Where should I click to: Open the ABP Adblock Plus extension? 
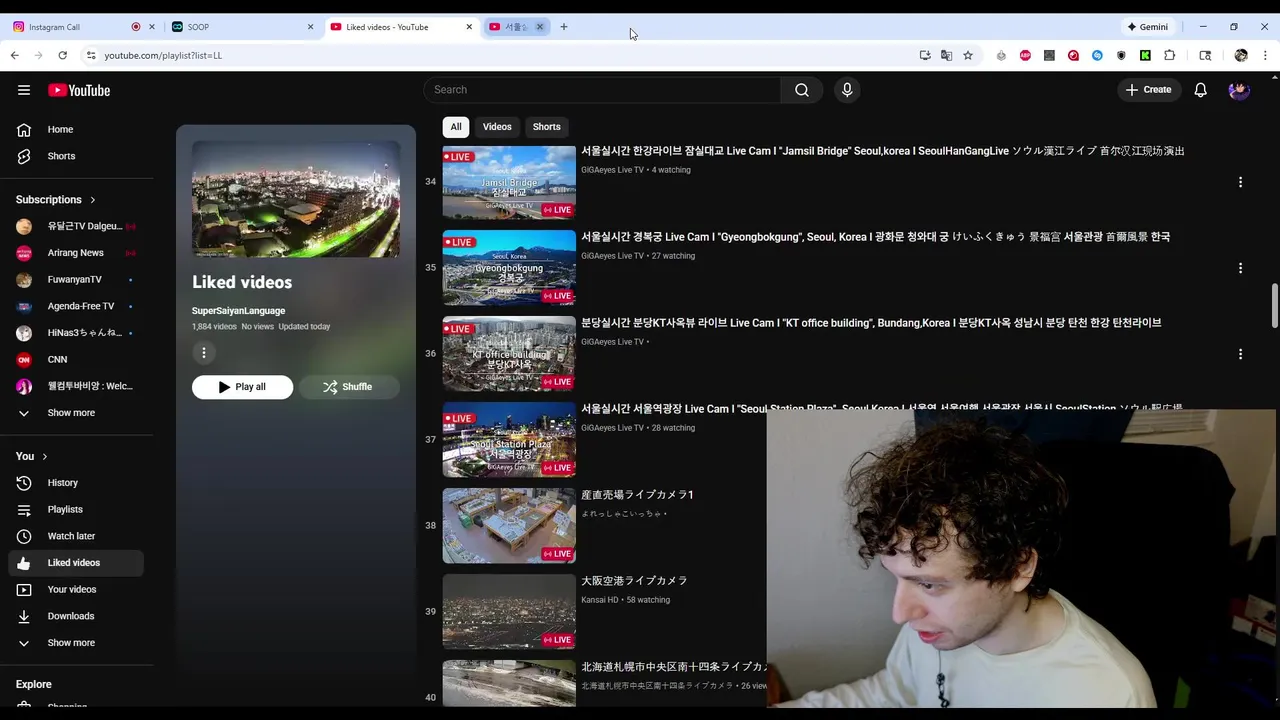(x=1025, y=55)
